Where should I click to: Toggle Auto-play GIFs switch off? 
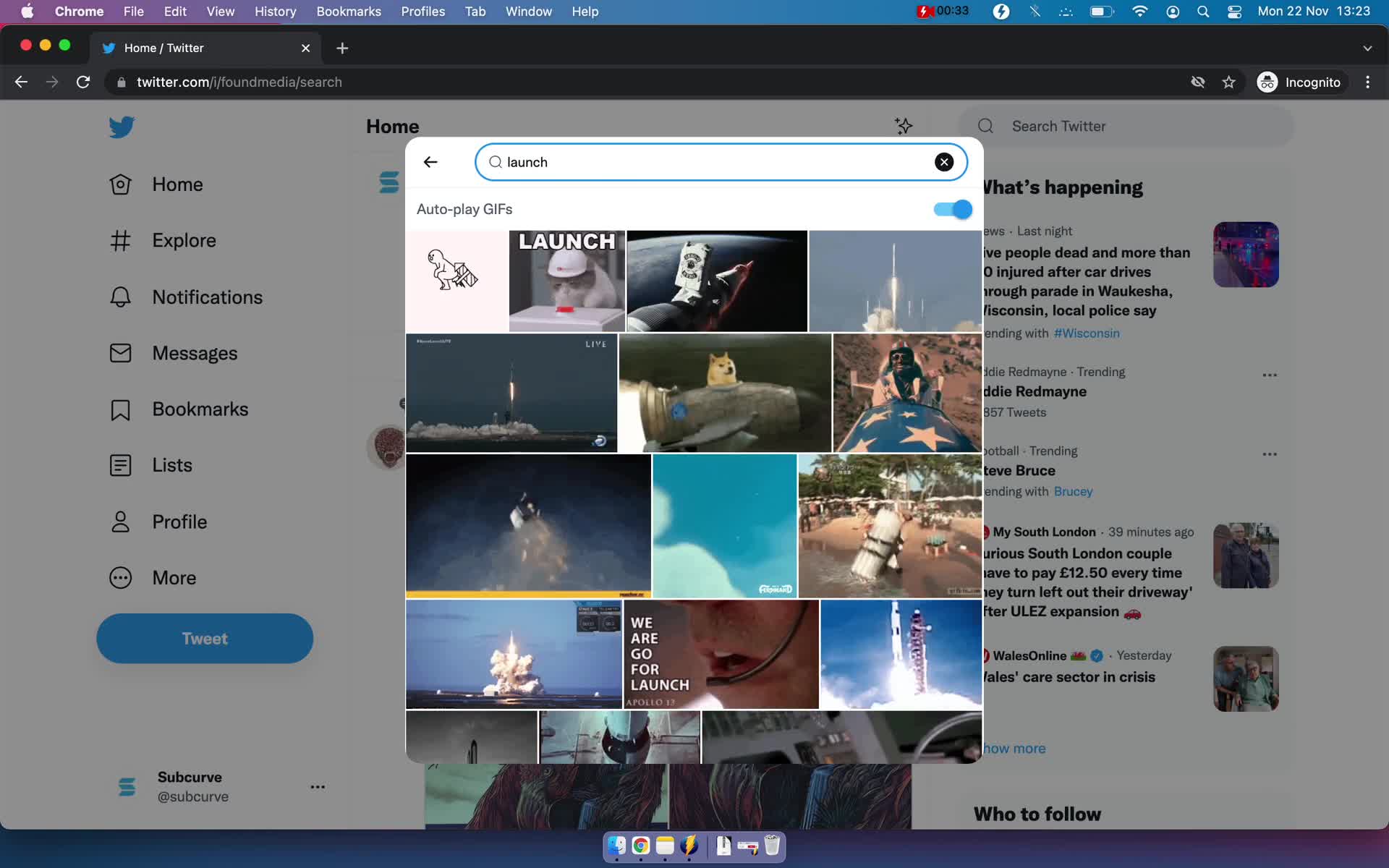tap(953, 209)
